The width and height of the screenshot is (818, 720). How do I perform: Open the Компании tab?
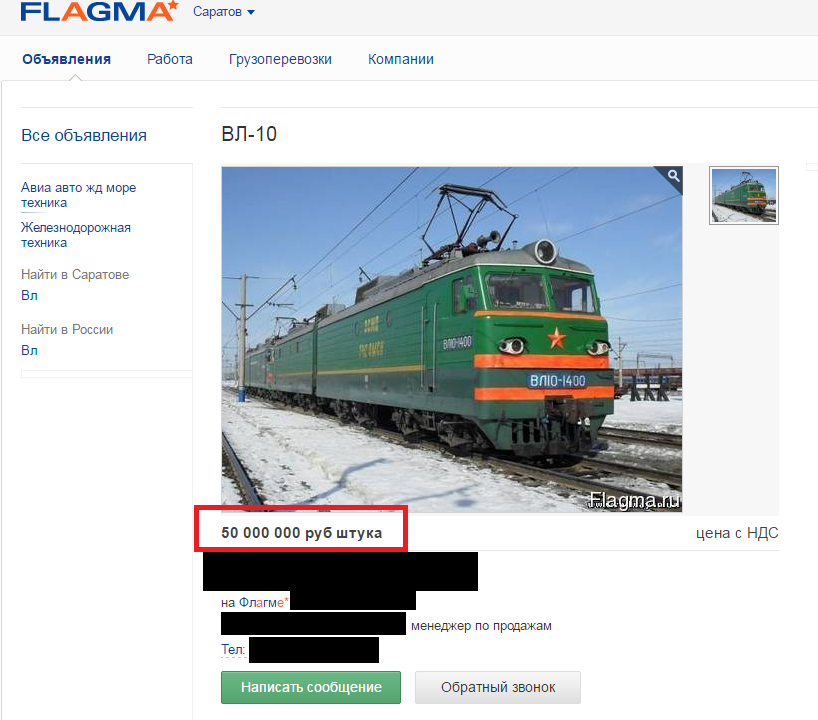point(401,59)
